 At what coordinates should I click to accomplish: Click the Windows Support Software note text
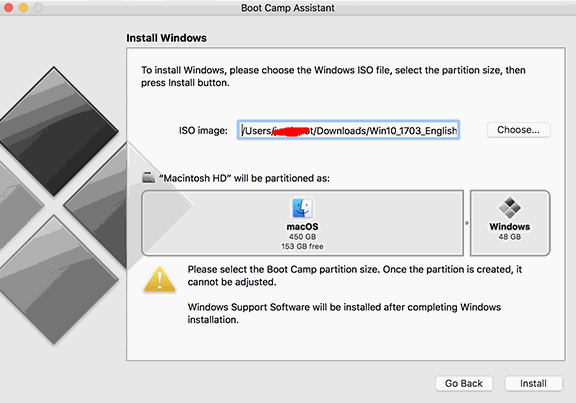coord(344,313)
